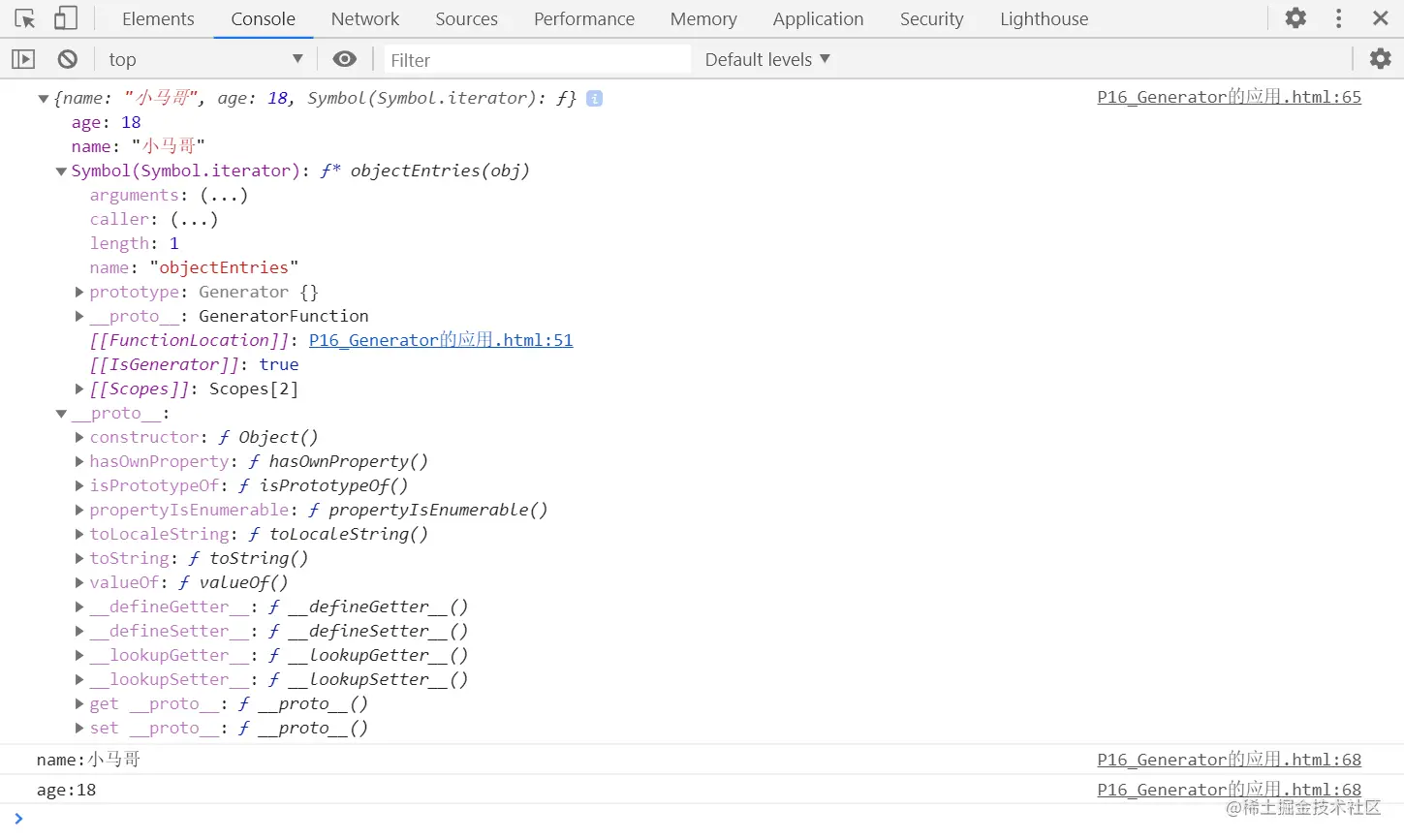Open the Network tab
The image size is (1404, 840).
tap(365, 18)
